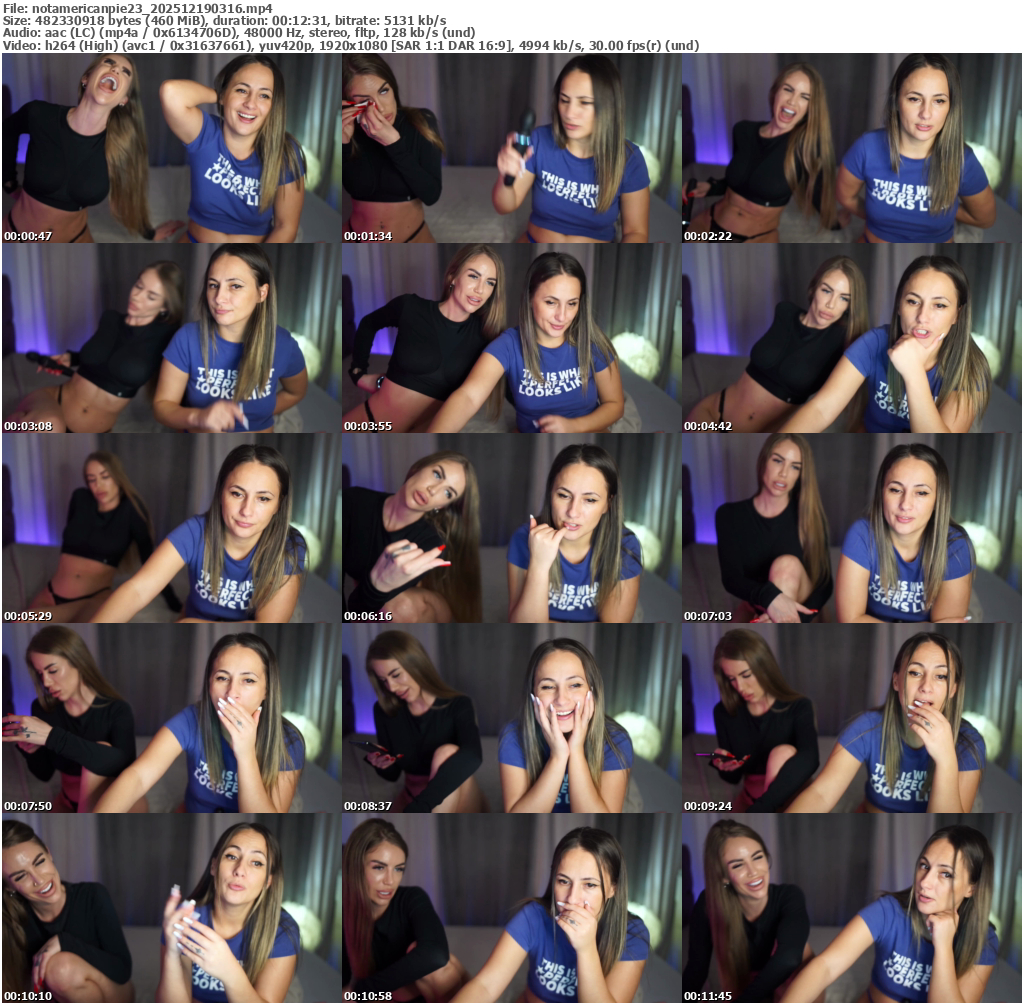Click the thumbnail frame stamped 00:10:10
Screen dimensions: 1024x1003
pos(172,908)
